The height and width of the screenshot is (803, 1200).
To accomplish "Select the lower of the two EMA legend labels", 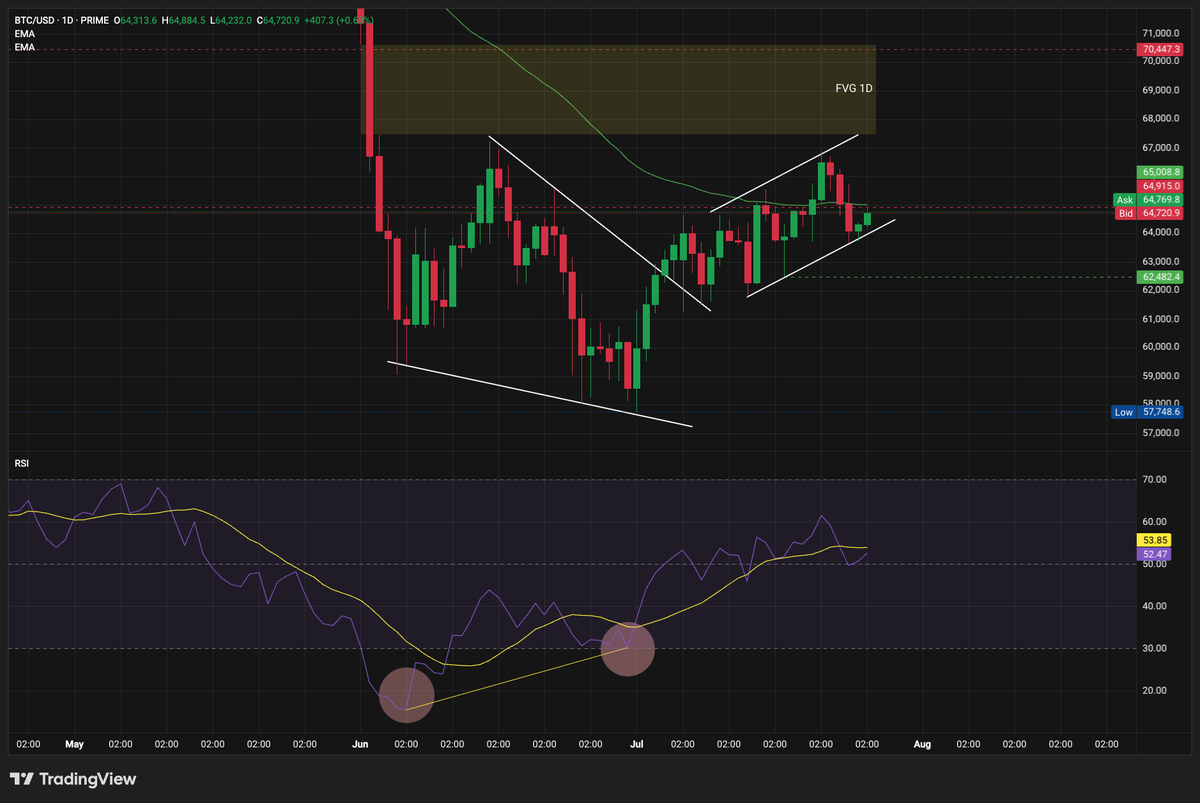I will [23, 46].
